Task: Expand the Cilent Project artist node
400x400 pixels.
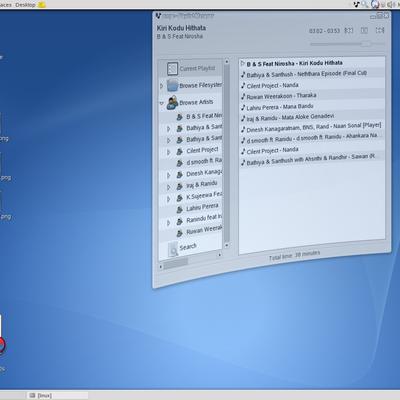Action: point(169,152)
